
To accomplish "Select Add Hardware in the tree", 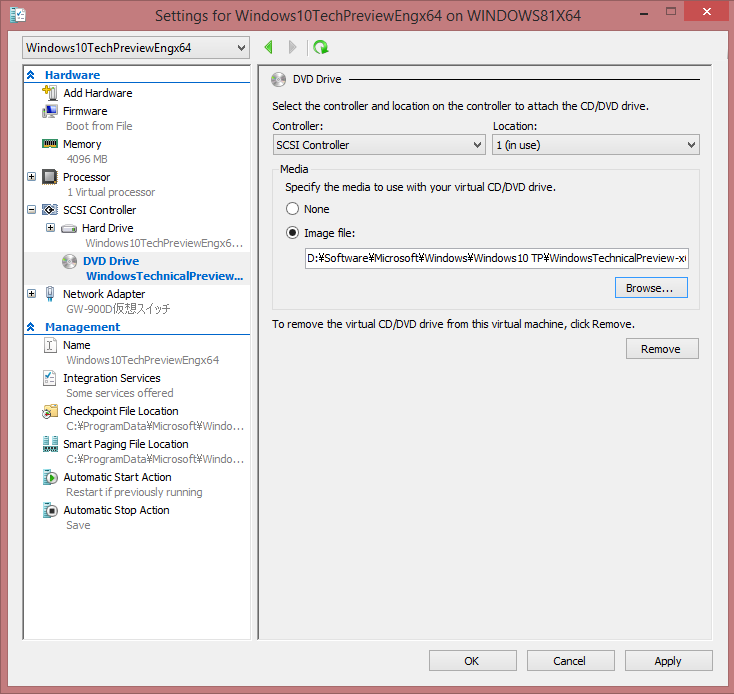I will [x=98, y=93].
